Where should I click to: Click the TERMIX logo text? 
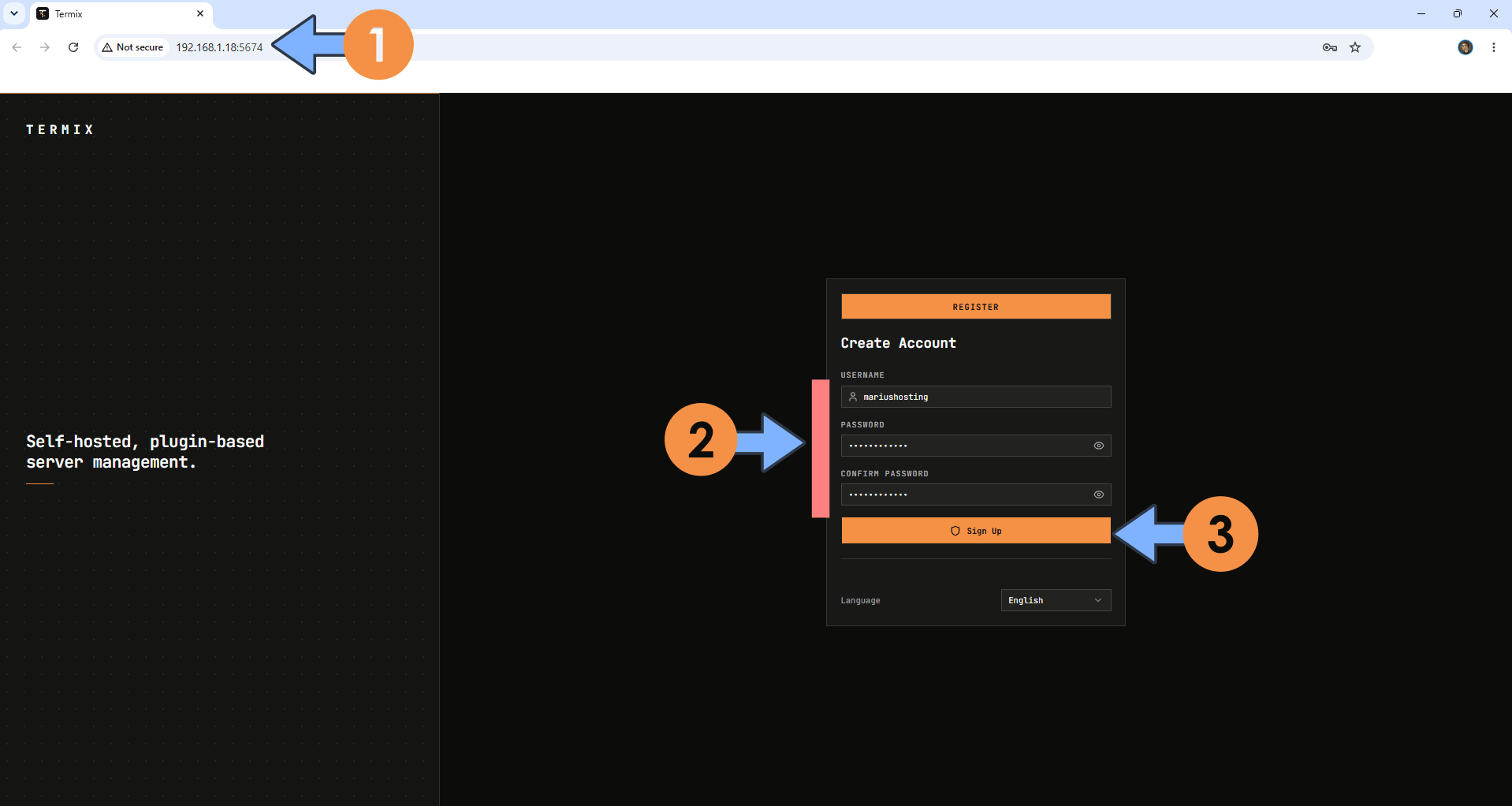pos(60,129)
